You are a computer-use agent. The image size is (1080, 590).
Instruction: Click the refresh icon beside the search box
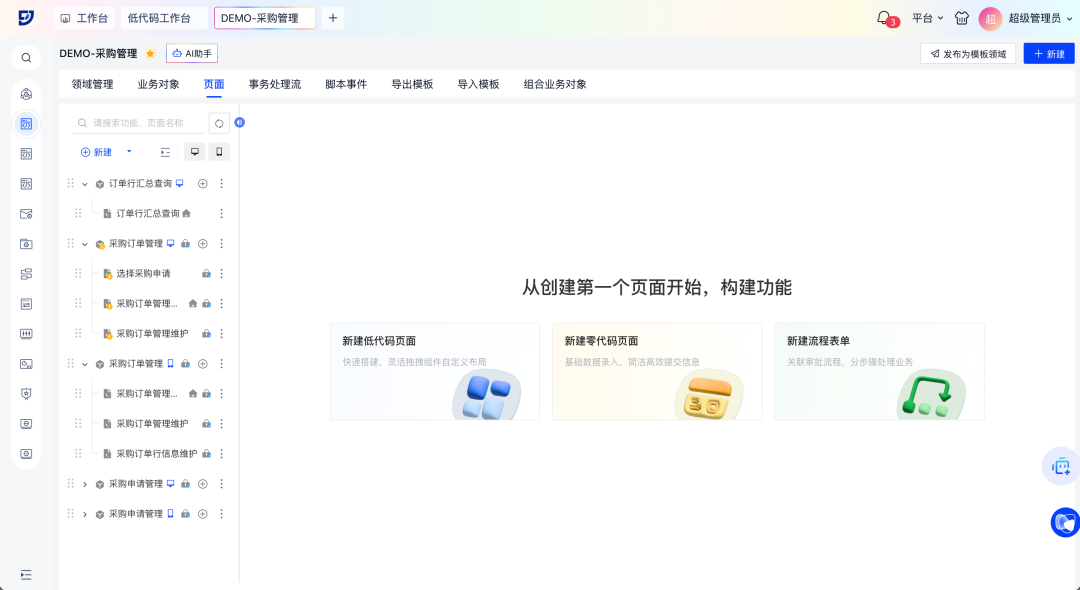tap(219, 123)
